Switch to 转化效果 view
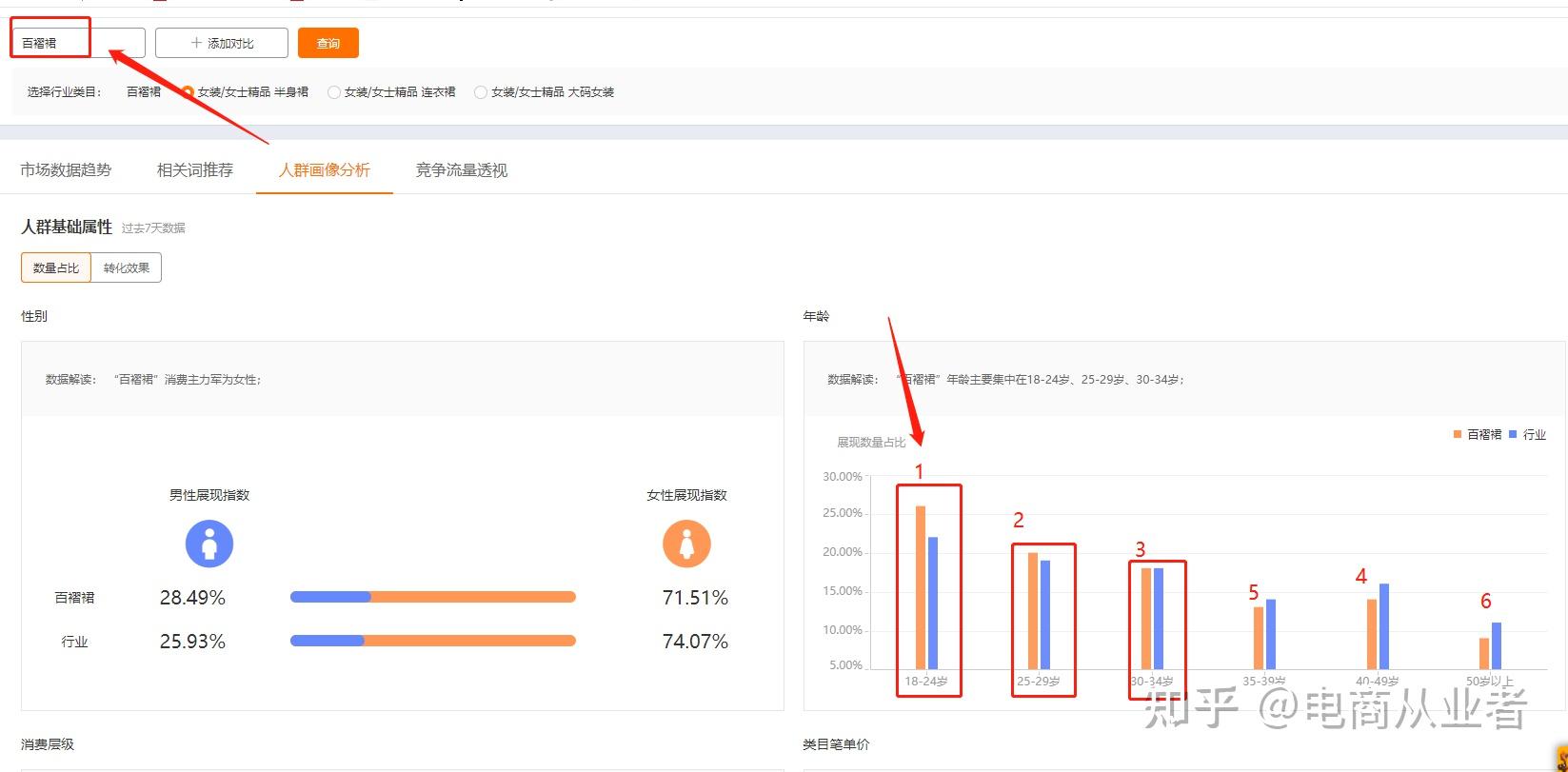Viewport: 1568px width, 772px height. tap(127, 267)
